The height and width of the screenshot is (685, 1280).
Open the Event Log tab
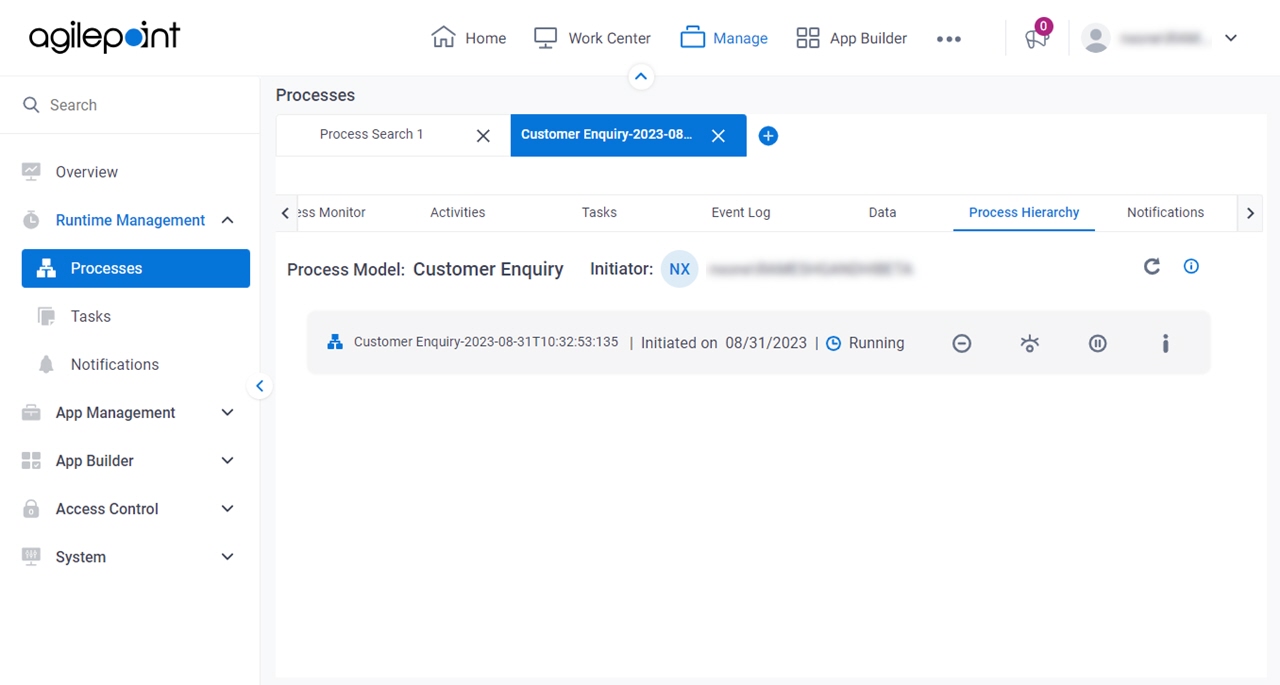click(x=741, y=212)
